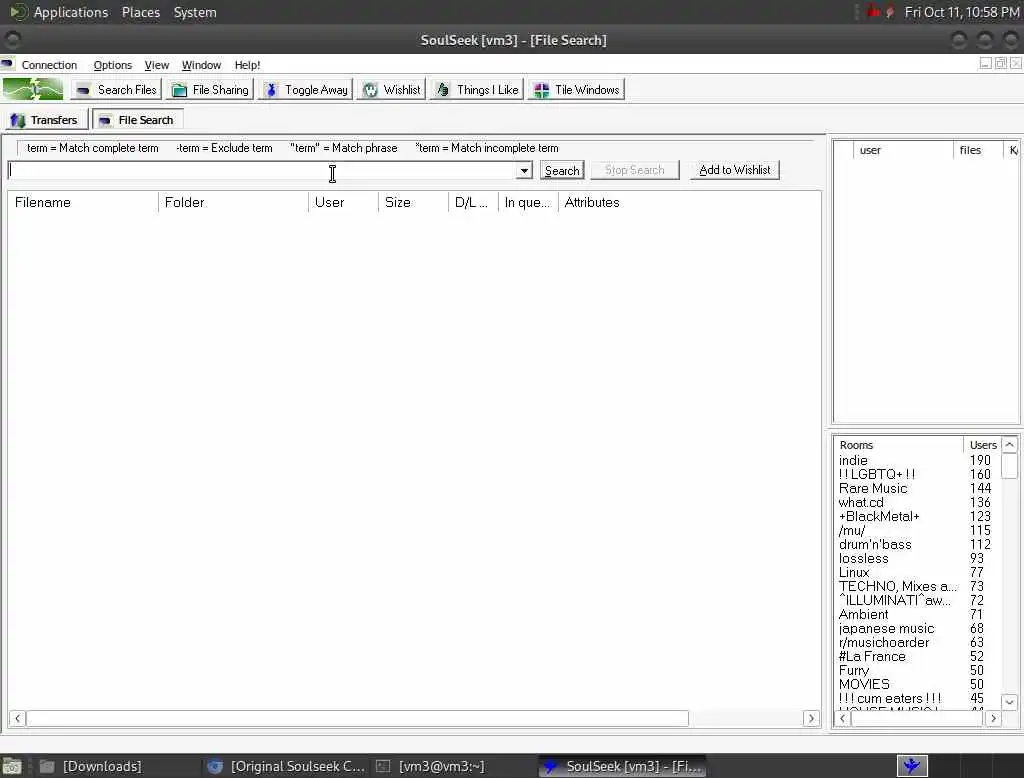This screenshot has height=778, width=1024.
Task: Click the clock showing Fri Oct 11
Action: (962, 12)
